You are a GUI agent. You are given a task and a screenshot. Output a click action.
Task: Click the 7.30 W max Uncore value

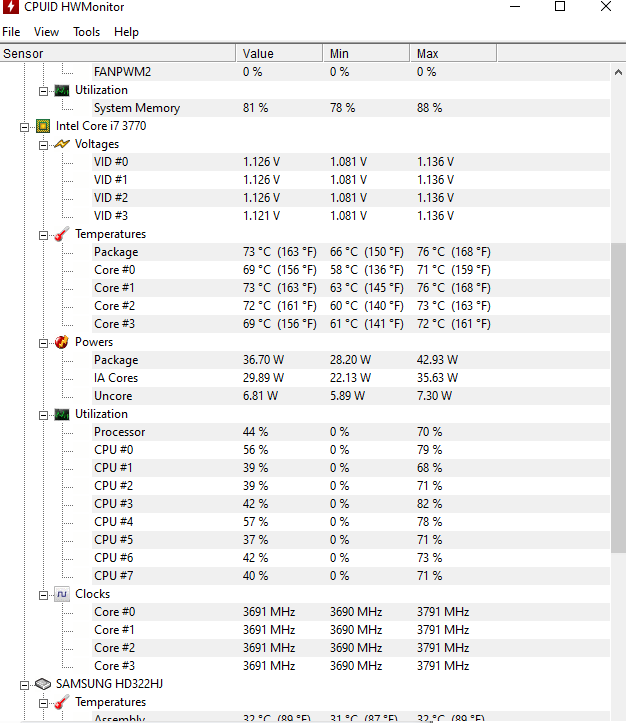tap(434, 396)
